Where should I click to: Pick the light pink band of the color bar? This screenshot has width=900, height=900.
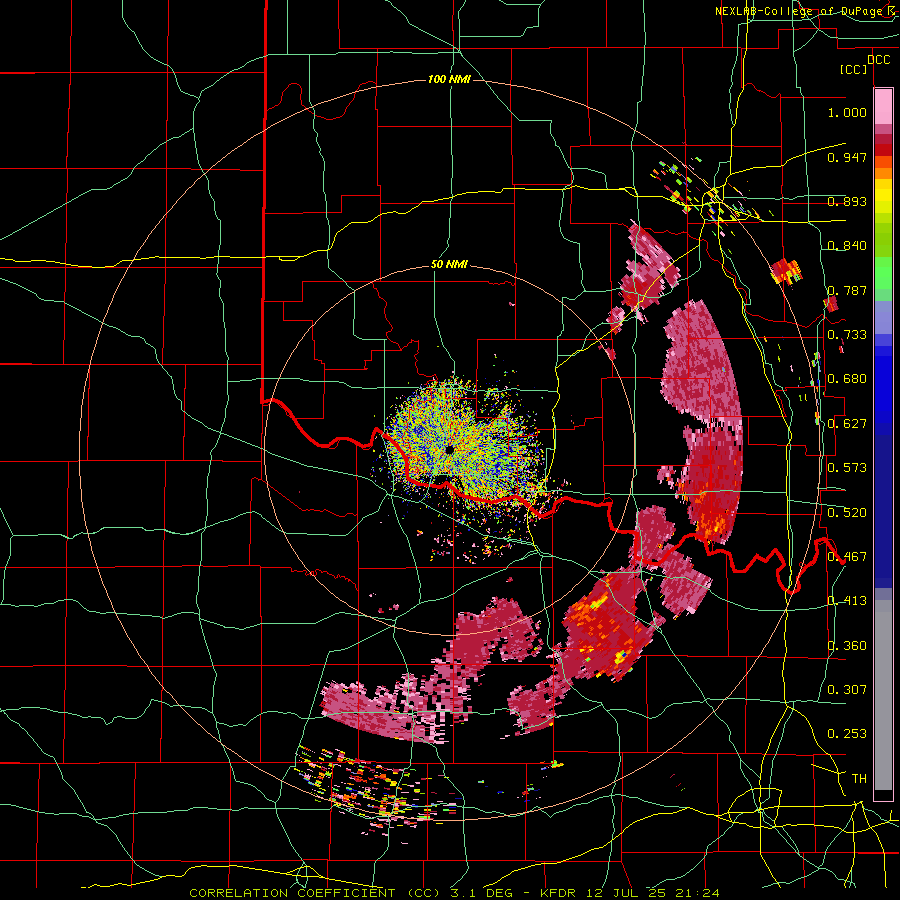[x=883, y=107]
